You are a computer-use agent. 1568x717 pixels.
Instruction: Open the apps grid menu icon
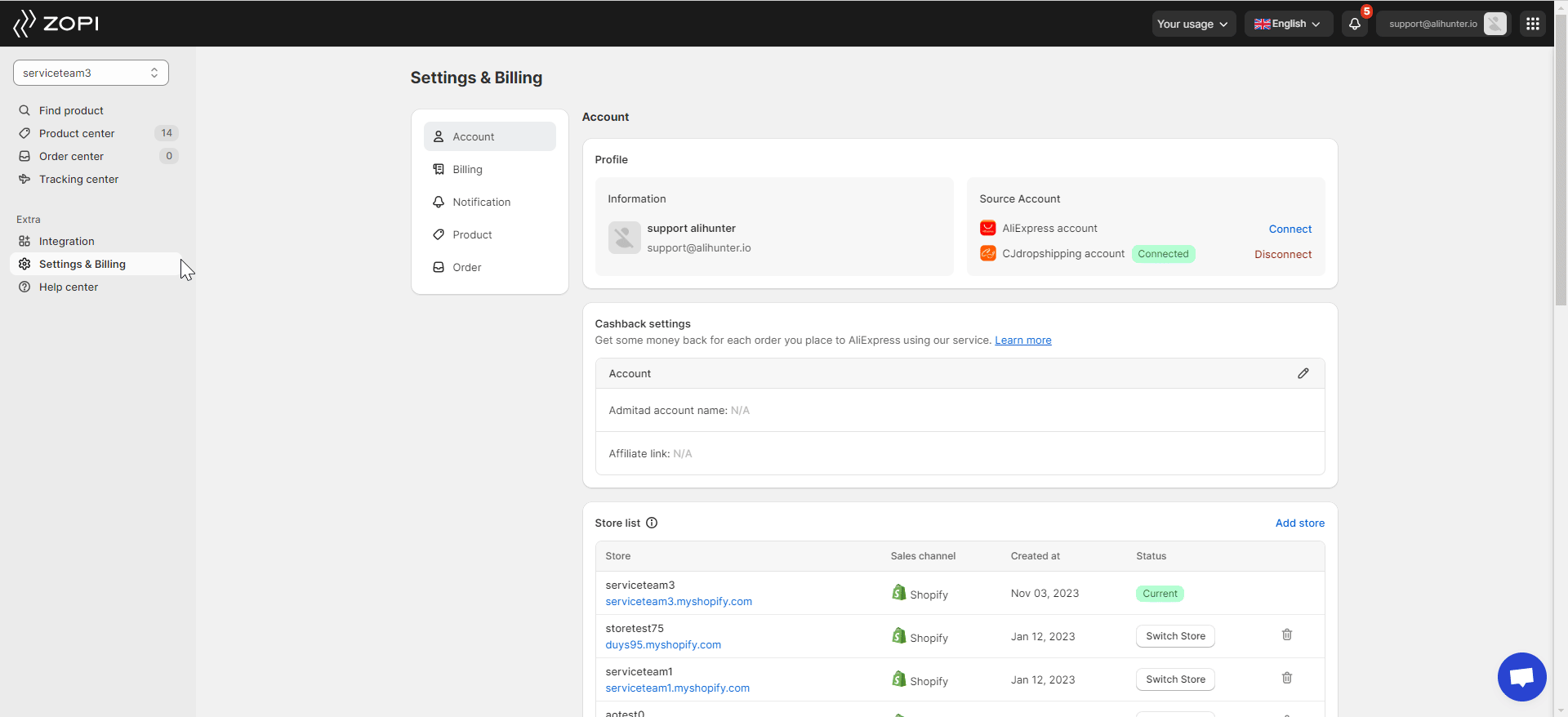click(x=1532, y=24)
